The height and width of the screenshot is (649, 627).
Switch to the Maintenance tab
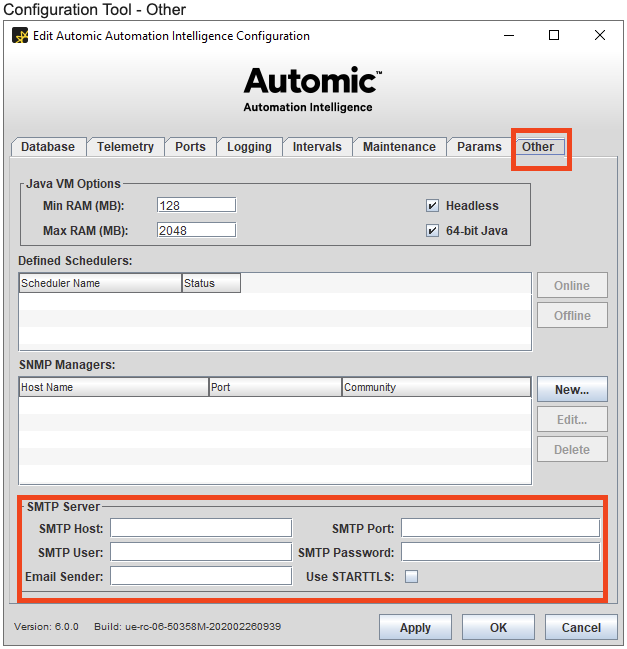(399, 147)
